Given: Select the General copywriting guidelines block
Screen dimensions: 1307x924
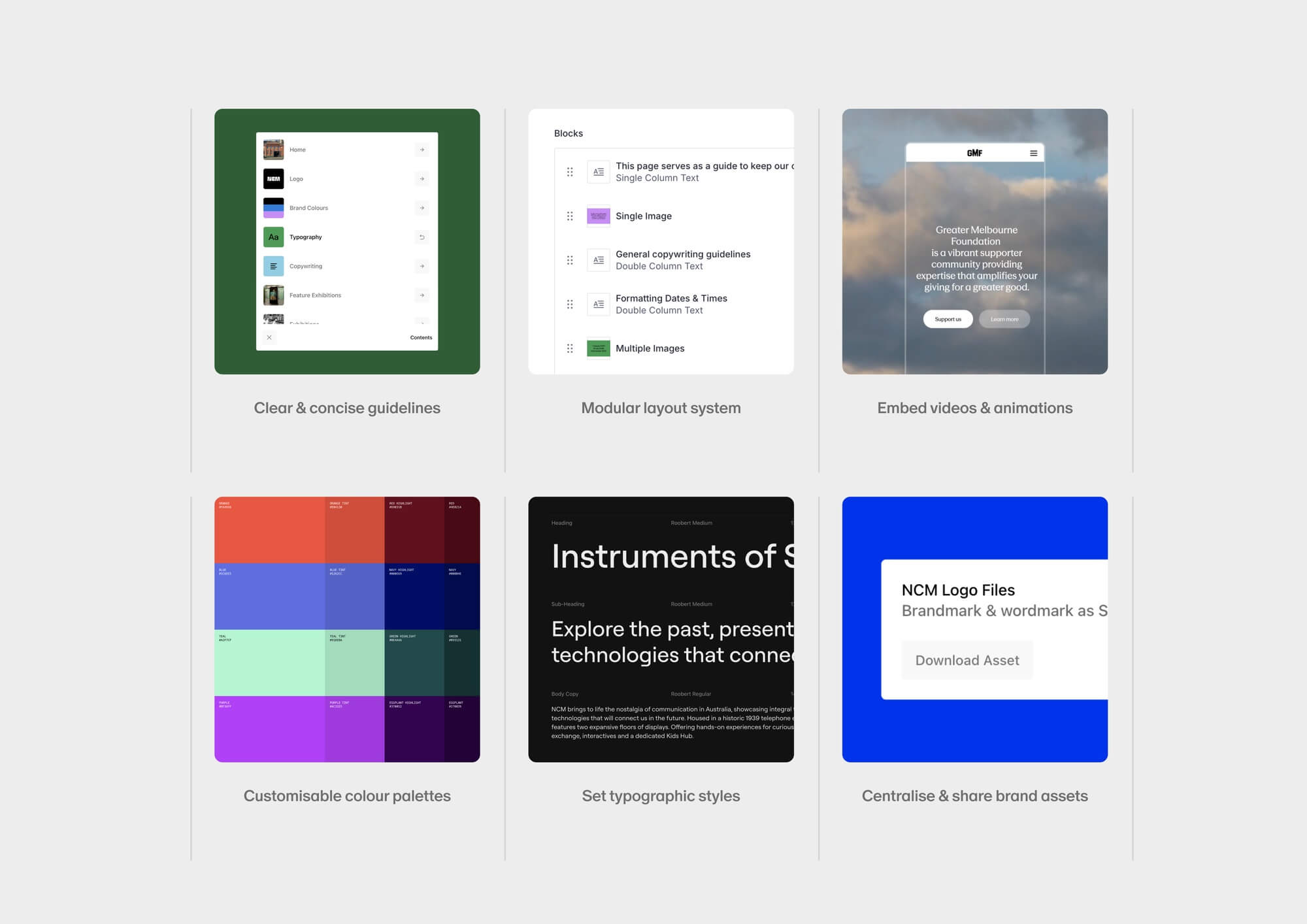Looking at the screenshot, I should point(674,260).
